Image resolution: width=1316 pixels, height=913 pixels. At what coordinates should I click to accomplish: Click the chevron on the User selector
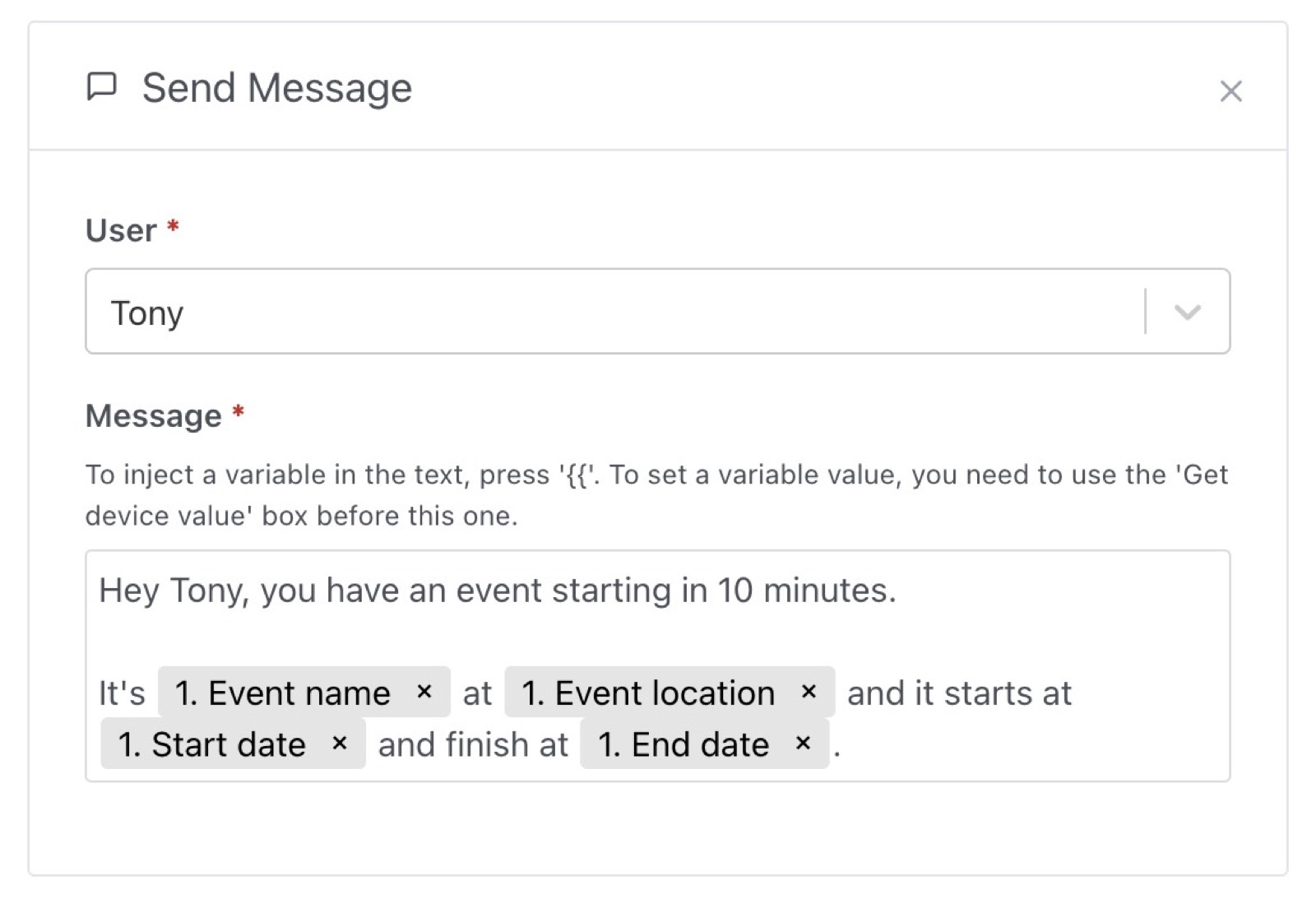coord(1186,312)
